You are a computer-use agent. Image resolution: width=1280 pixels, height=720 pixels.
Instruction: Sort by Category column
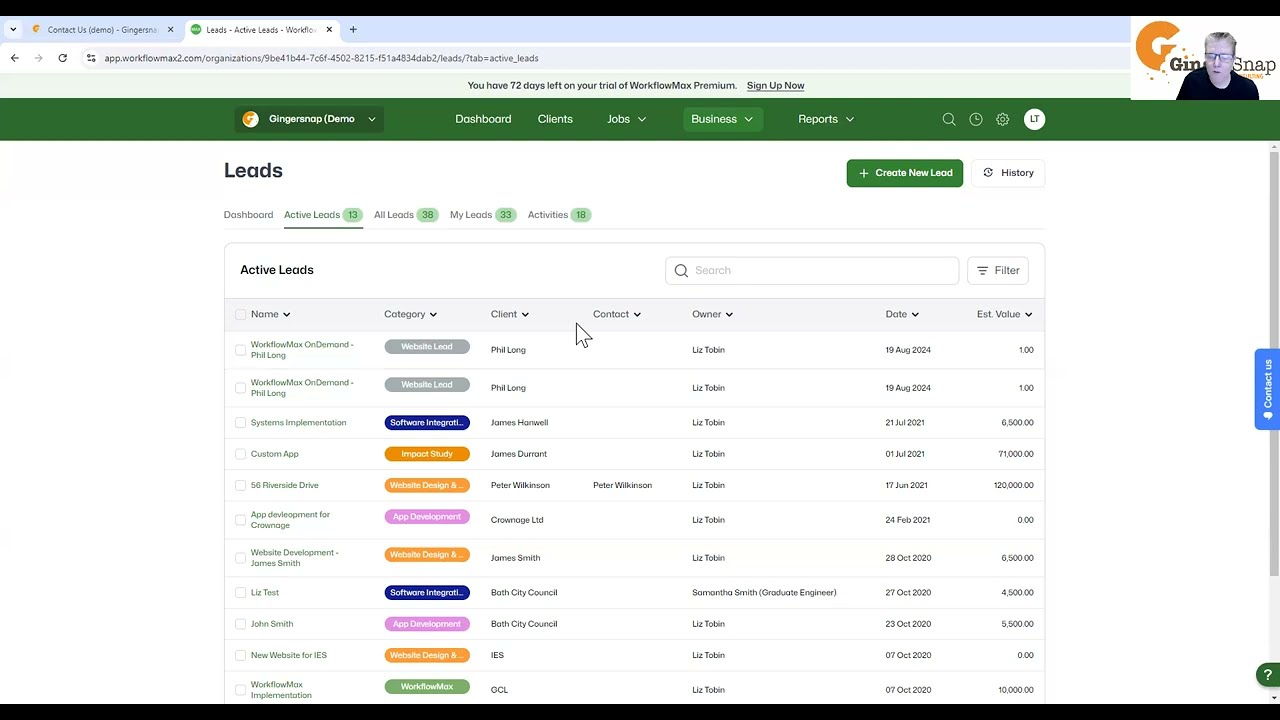point(410,314)
